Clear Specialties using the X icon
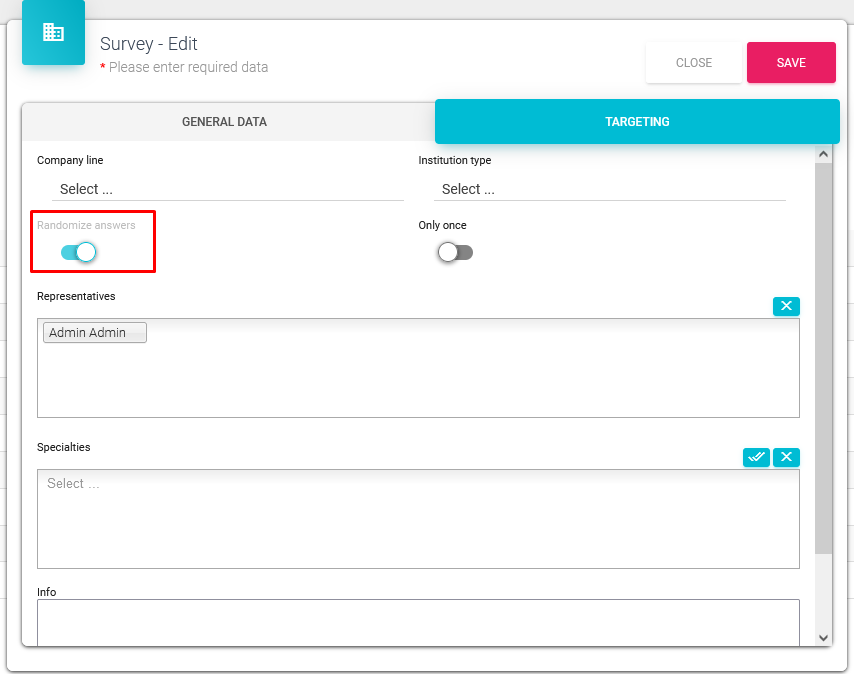The width and height of the screenshot is (854, 674). tap(786, 457)
